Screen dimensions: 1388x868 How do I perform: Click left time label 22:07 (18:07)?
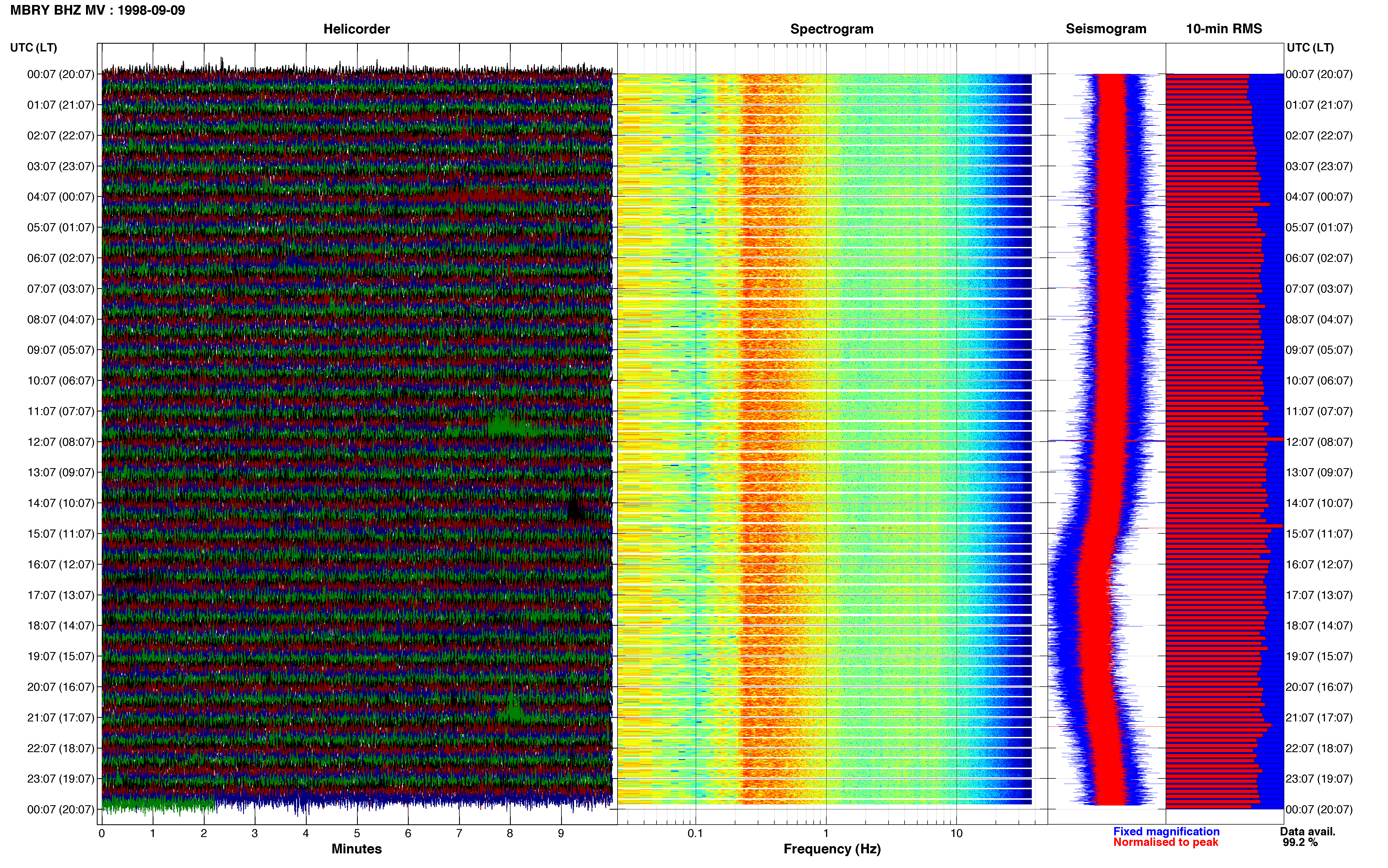coord(61,748)
